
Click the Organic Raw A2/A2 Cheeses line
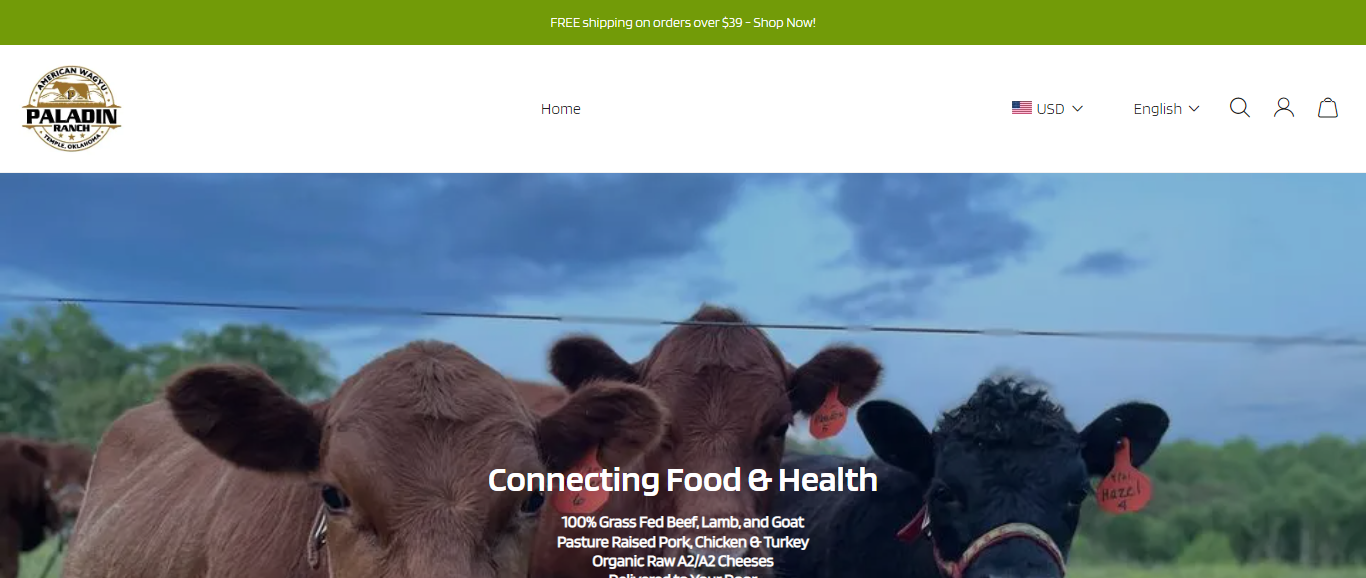click(x=683, y=562)
